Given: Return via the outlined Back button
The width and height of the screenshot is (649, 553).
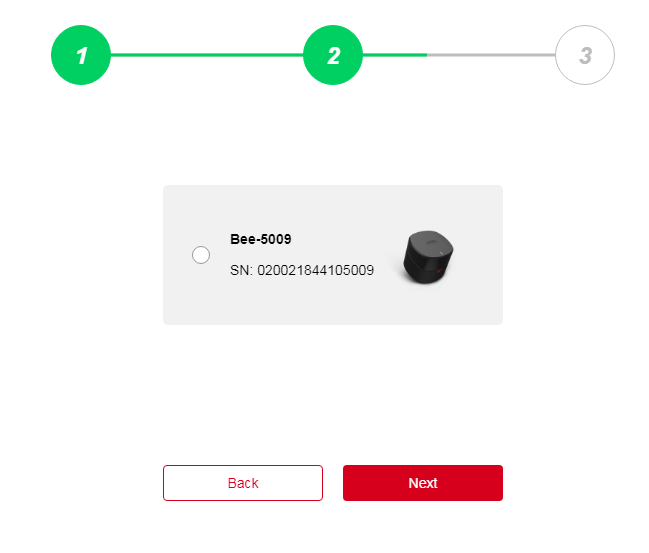Looking at the screenshot, I should (x=243, y=483).
